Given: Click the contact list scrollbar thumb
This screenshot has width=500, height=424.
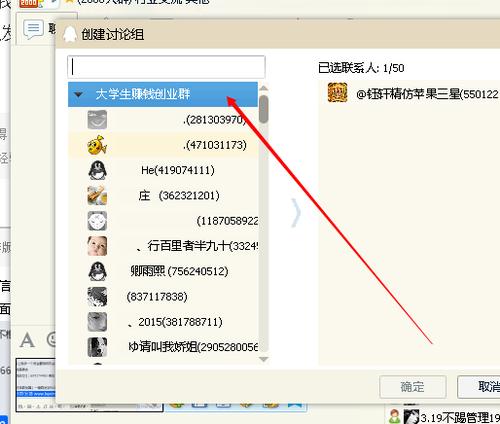Looking at the screenshot, I should [263, 109].
